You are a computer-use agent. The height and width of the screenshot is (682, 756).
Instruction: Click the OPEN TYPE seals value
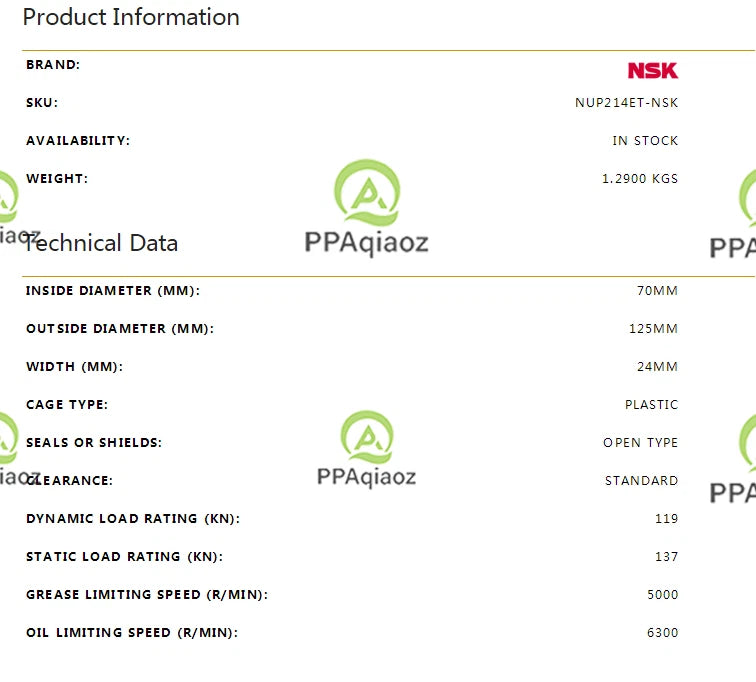640,443
